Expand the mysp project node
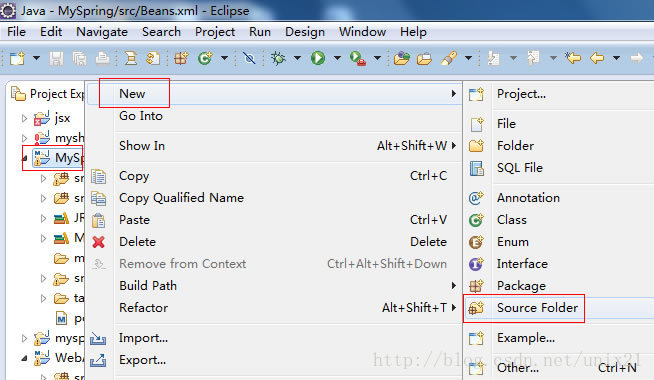Screen dimensions: 654x380 tap(24, 338)
